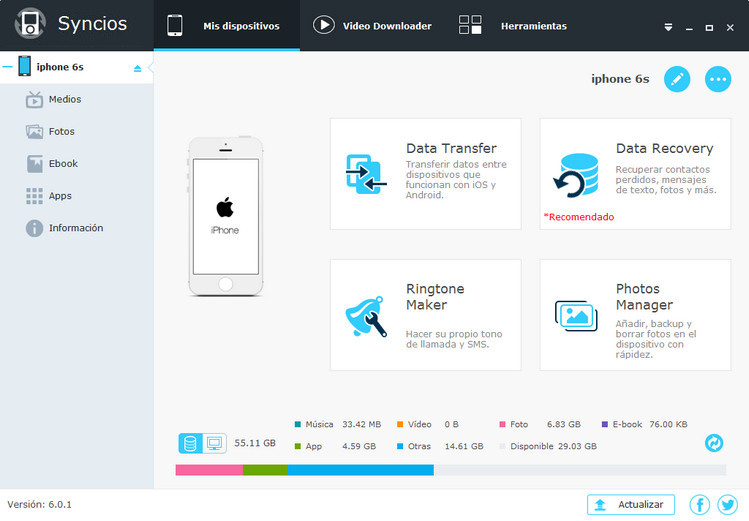Image resolution: width=749 pixels, height=521 pixels.
Task: Click the Música teal color swatch
Action: pyautogui.click(x=298, y=424)
